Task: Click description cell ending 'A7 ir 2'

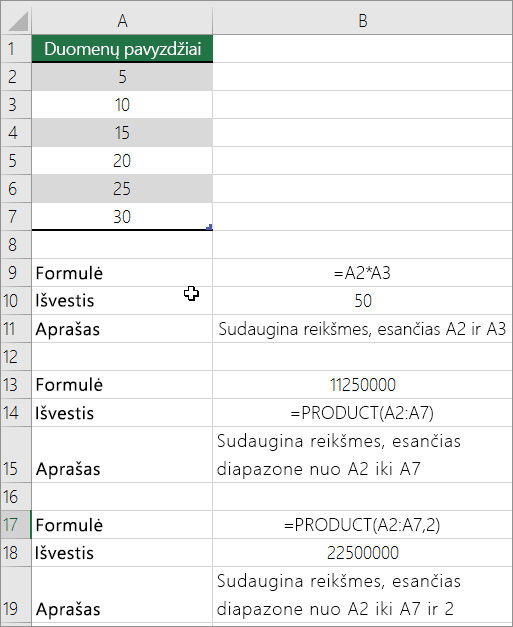Action: [363, 595]
